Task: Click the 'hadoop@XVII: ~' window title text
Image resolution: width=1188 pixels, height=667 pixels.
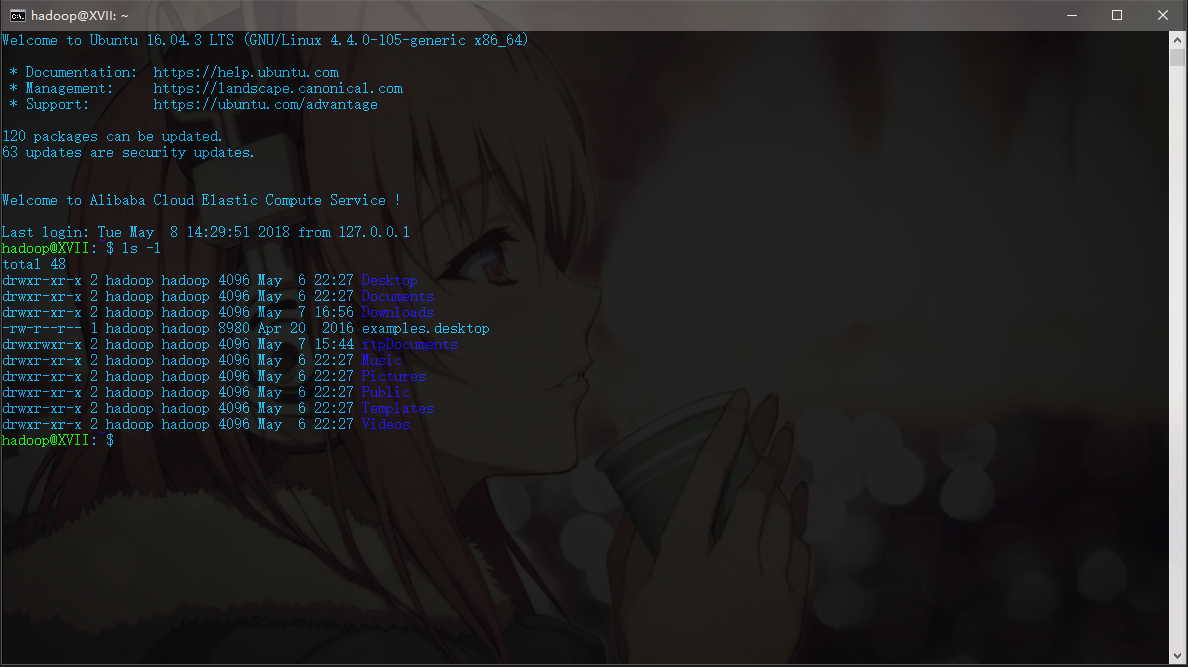Action: [x=80, y=15]
